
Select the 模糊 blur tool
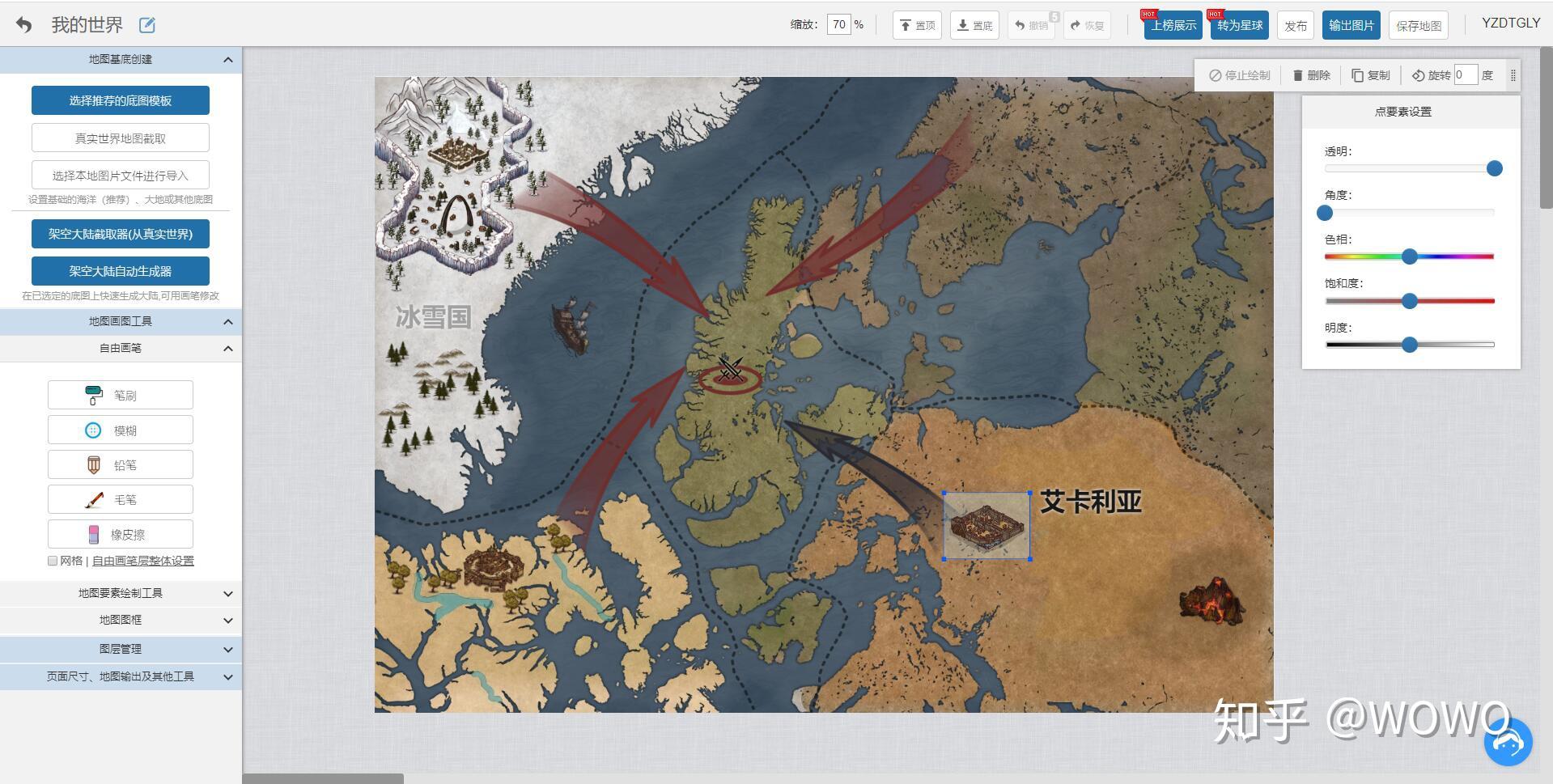click(121, 430)
